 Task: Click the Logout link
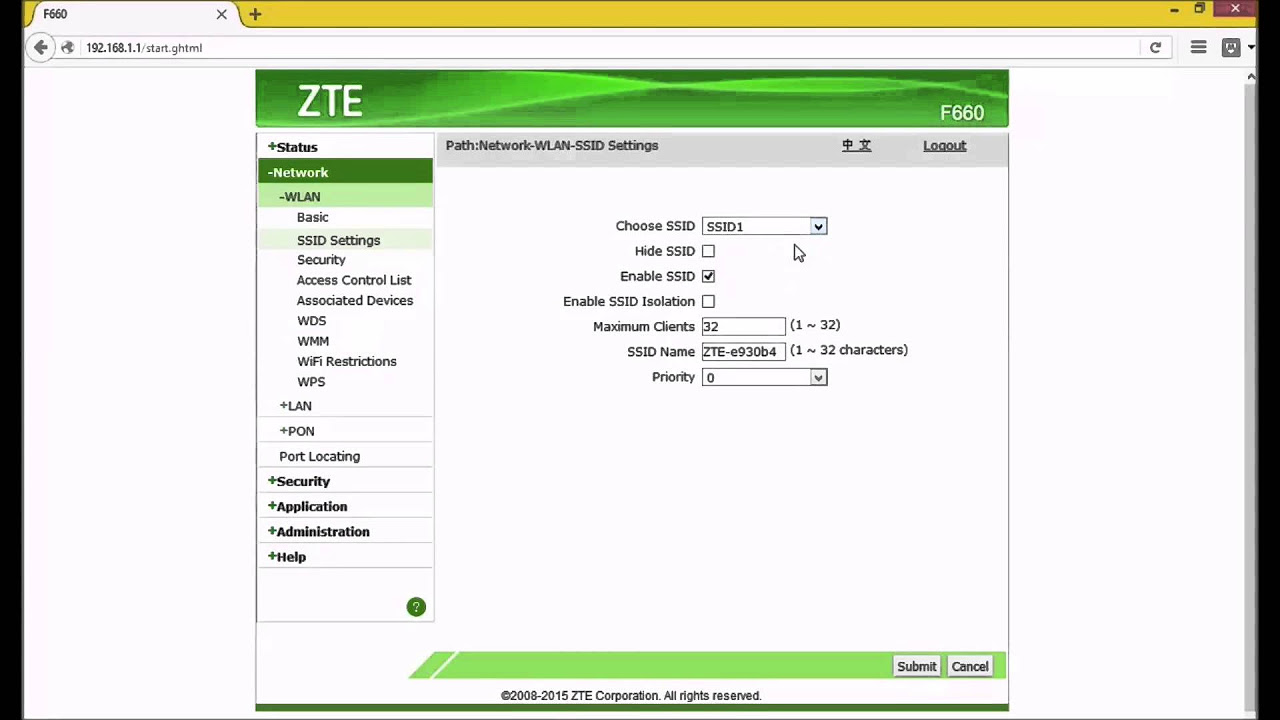click(x=944, y=145)
